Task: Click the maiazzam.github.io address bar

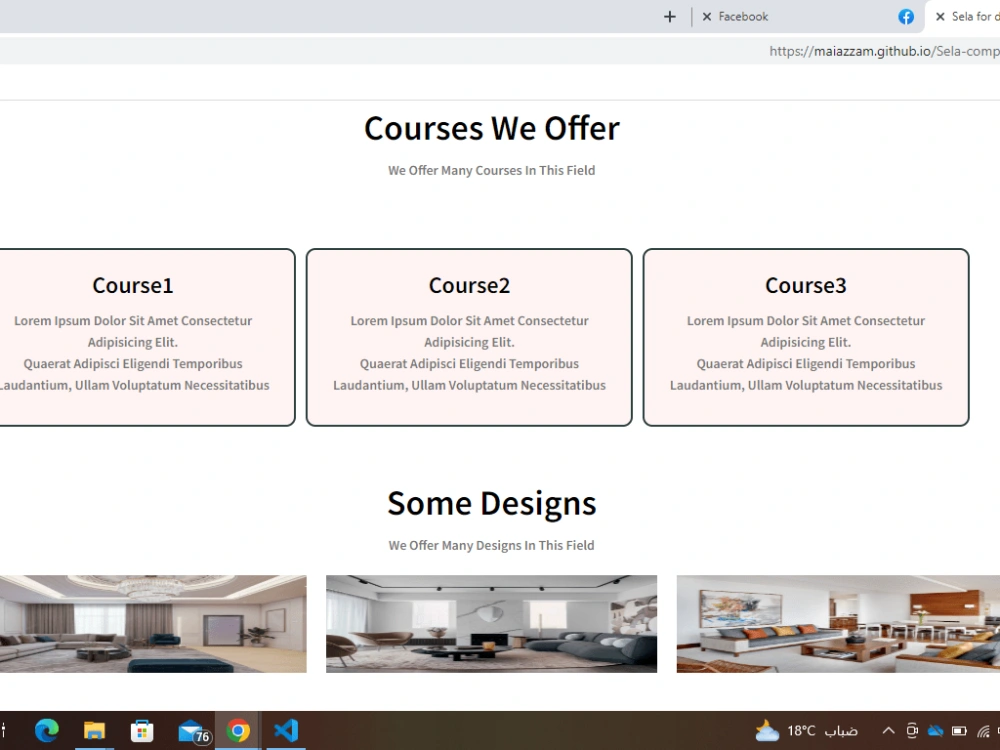Action: pyautogui.click(x=500, y=51)
